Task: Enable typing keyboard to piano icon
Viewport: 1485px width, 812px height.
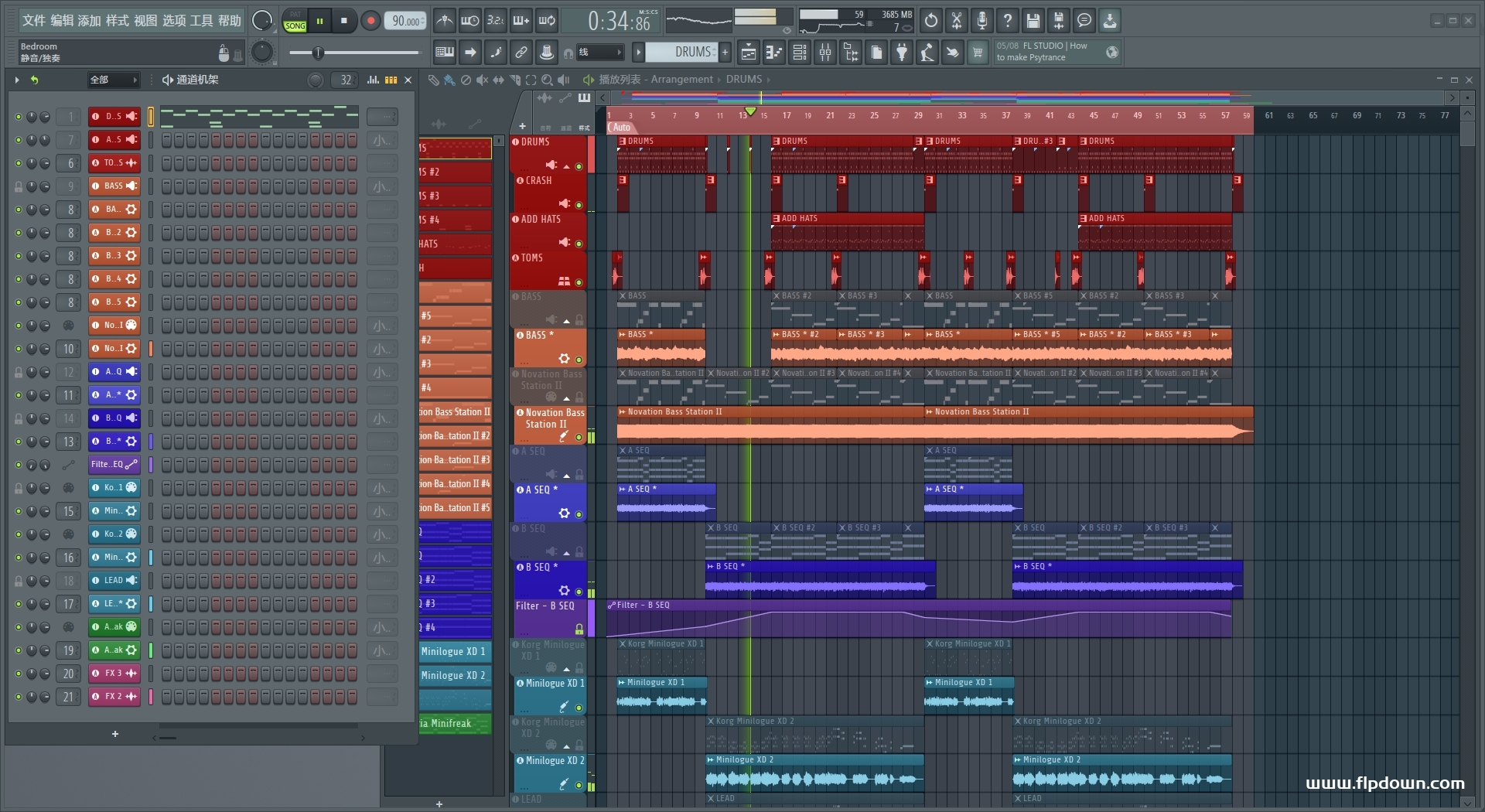Action: click(445, 53)
